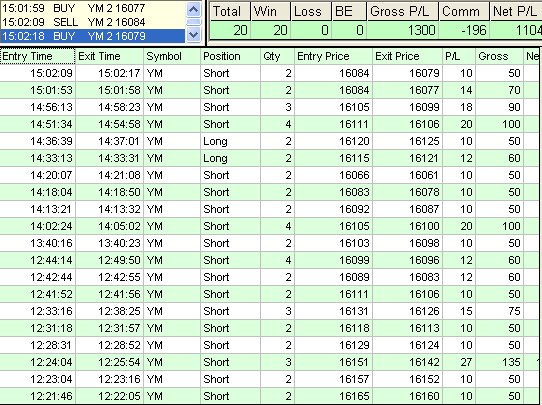Click exit price 16099 cell

(x=407, y=107)
